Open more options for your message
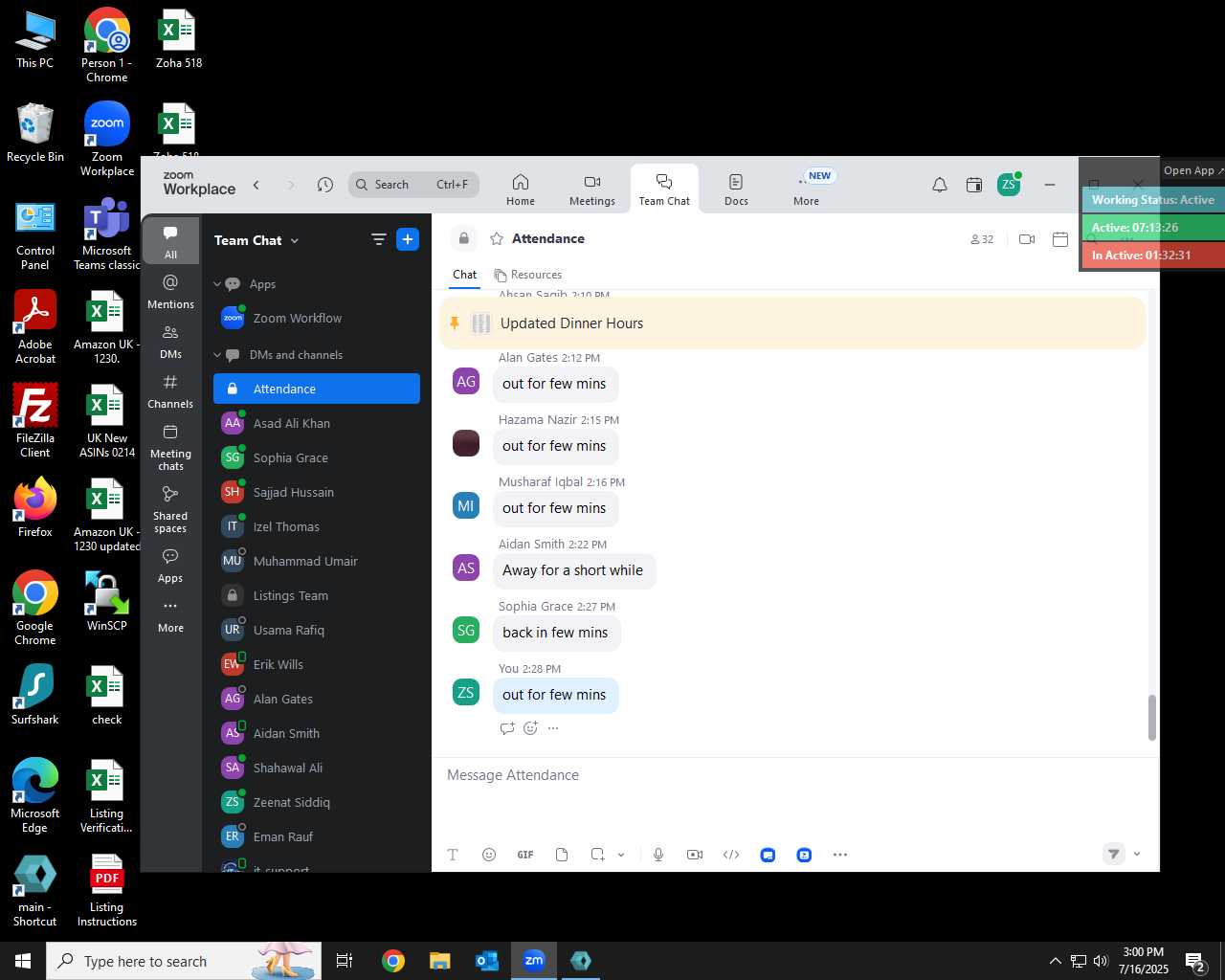This screenshot has height=980, width=1225. point(553,728)
